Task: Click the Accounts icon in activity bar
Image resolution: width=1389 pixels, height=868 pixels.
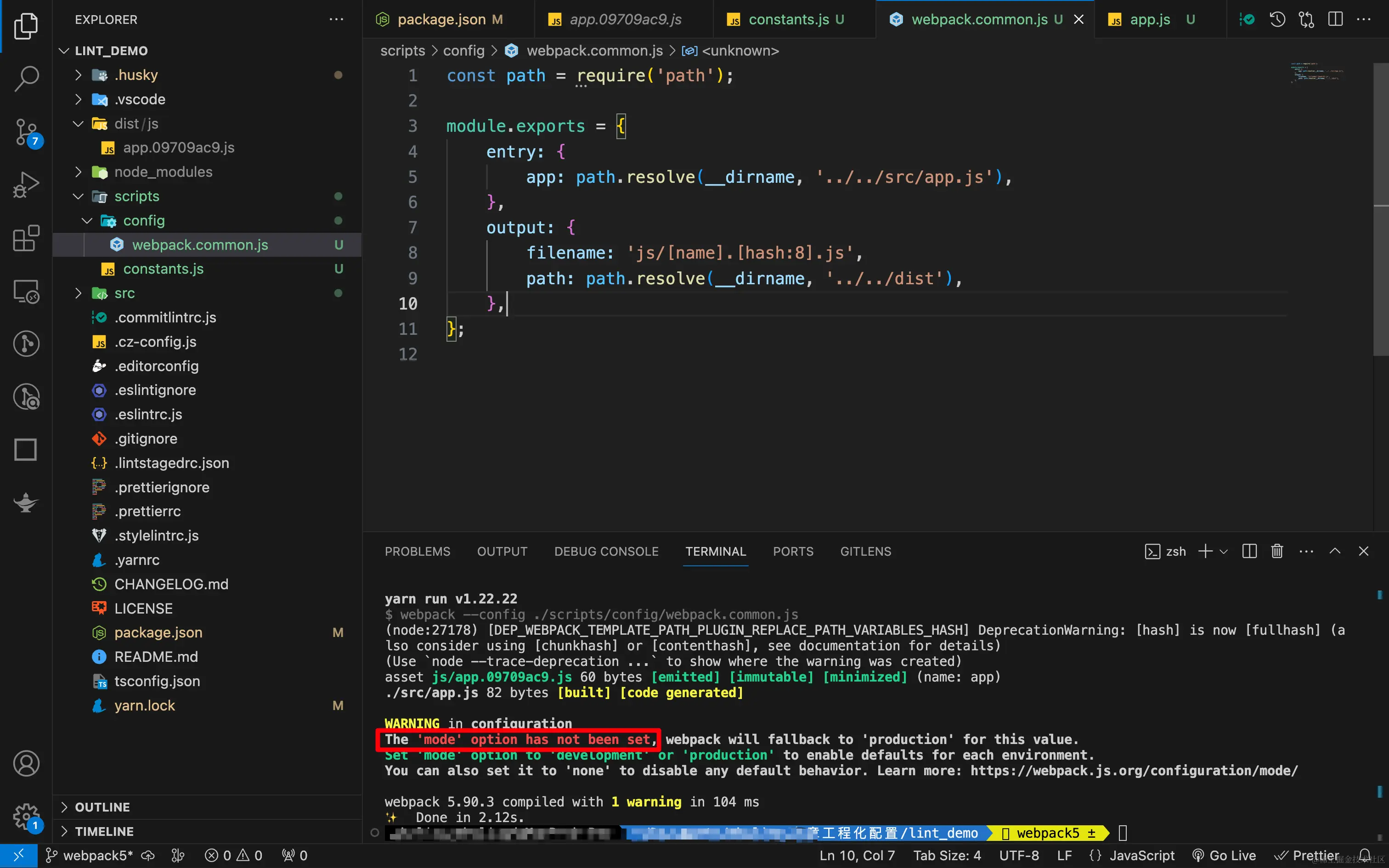Action: click(x=26, y=763)
